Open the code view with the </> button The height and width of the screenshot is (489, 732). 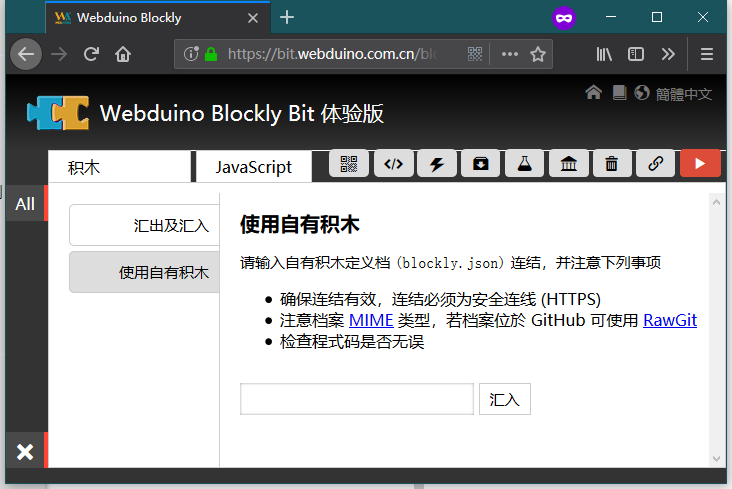click(x=393, y=164)
